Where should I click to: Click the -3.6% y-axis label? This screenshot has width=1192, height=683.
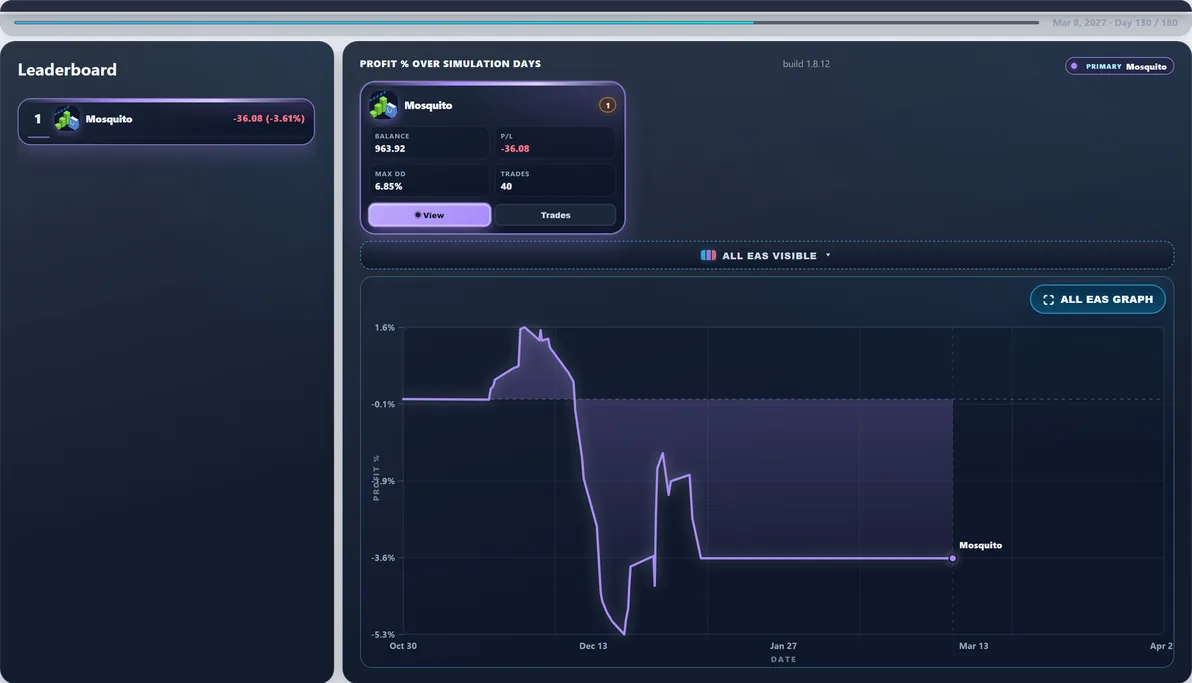point(383,558)
